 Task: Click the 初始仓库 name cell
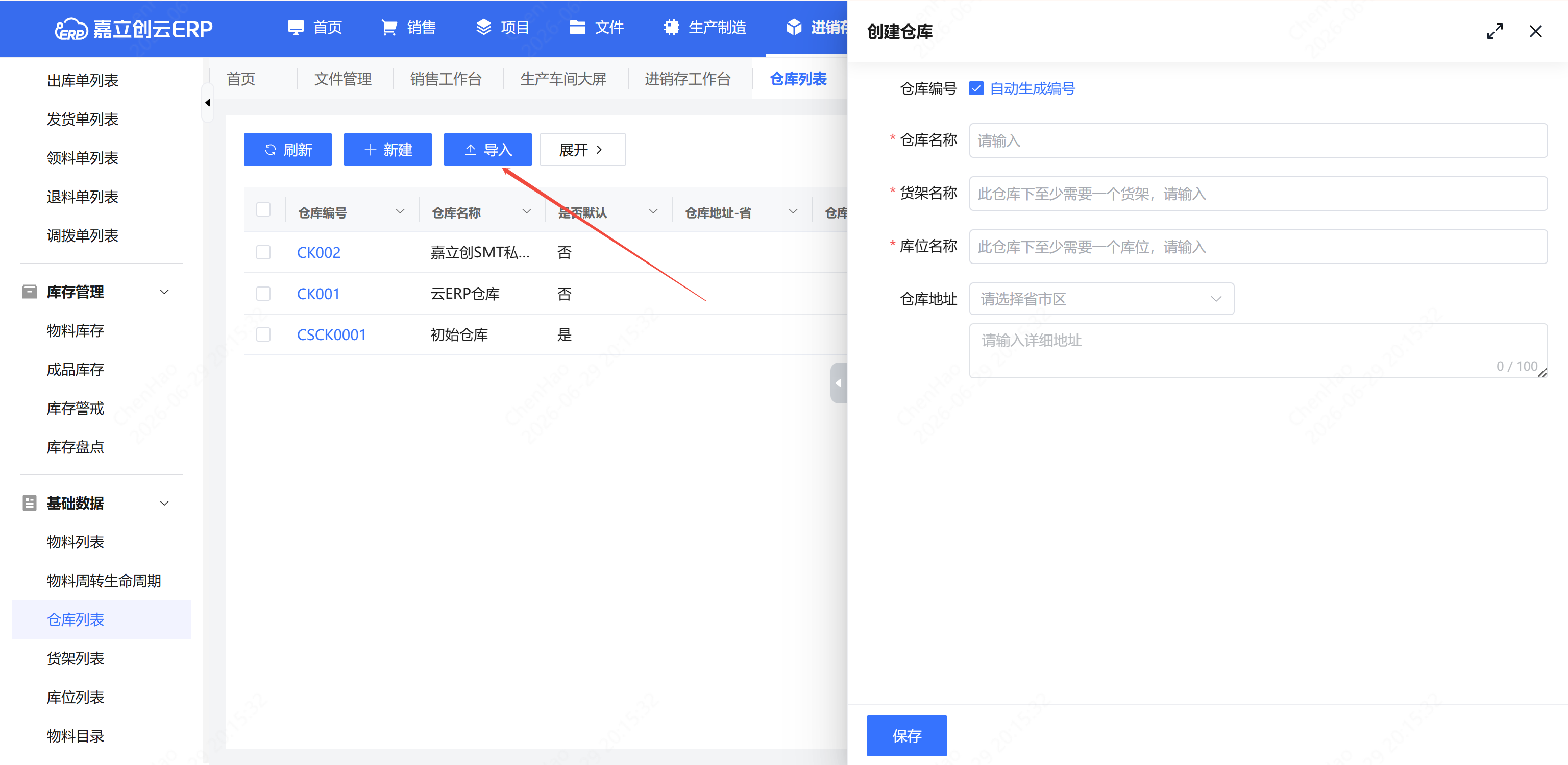point(459,334)
